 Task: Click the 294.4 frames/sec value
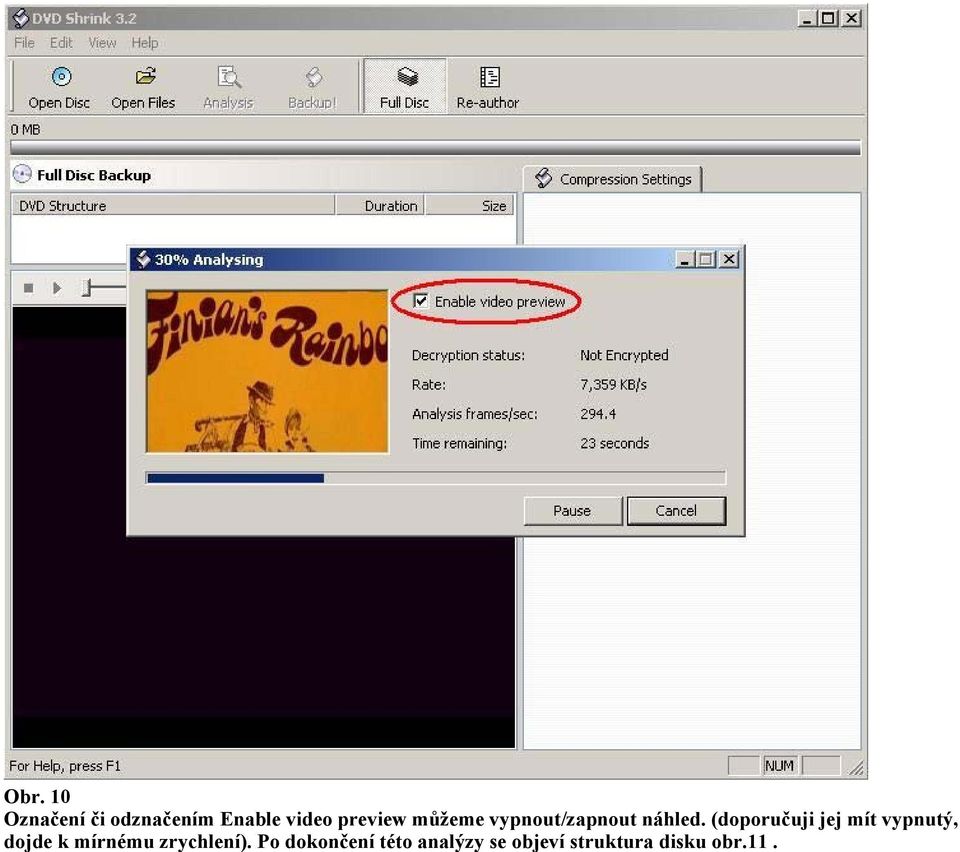coord(598,414)
